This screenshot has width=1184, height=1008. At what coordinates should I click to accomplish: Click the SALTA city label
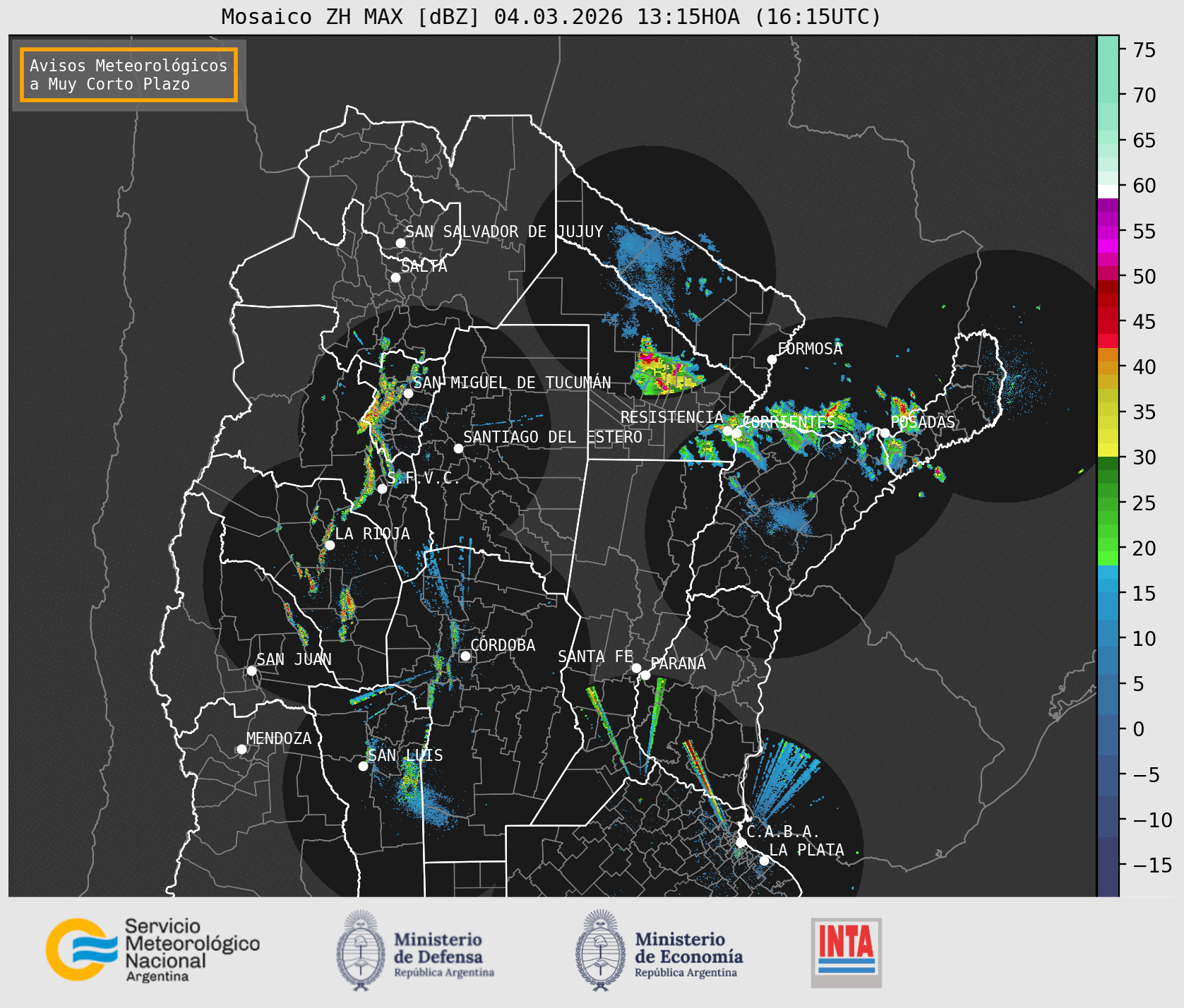point(424,266)
